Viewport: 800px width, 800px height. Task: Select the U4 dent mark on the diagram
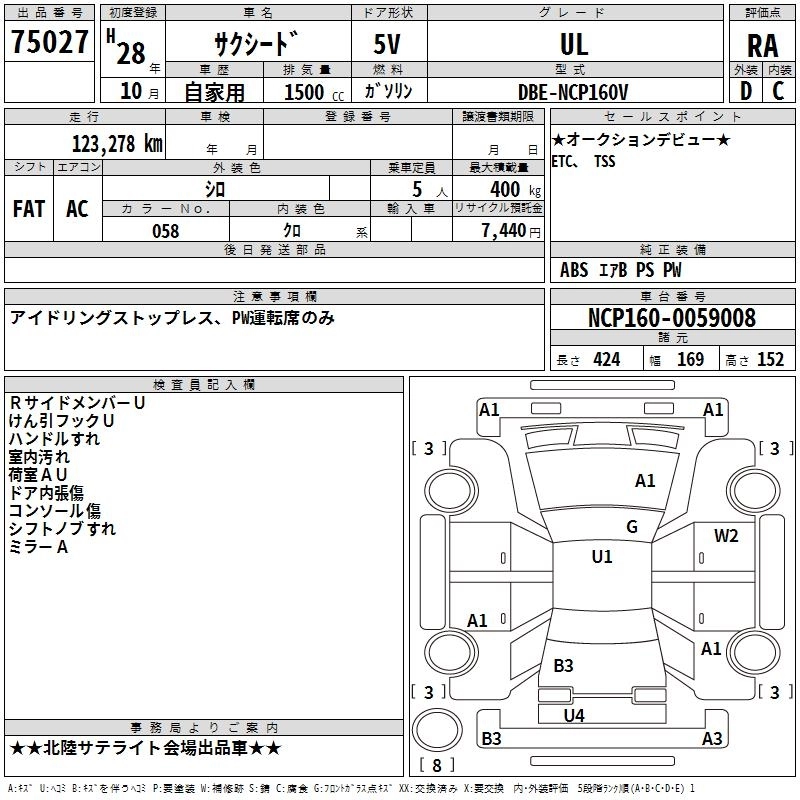574,715
